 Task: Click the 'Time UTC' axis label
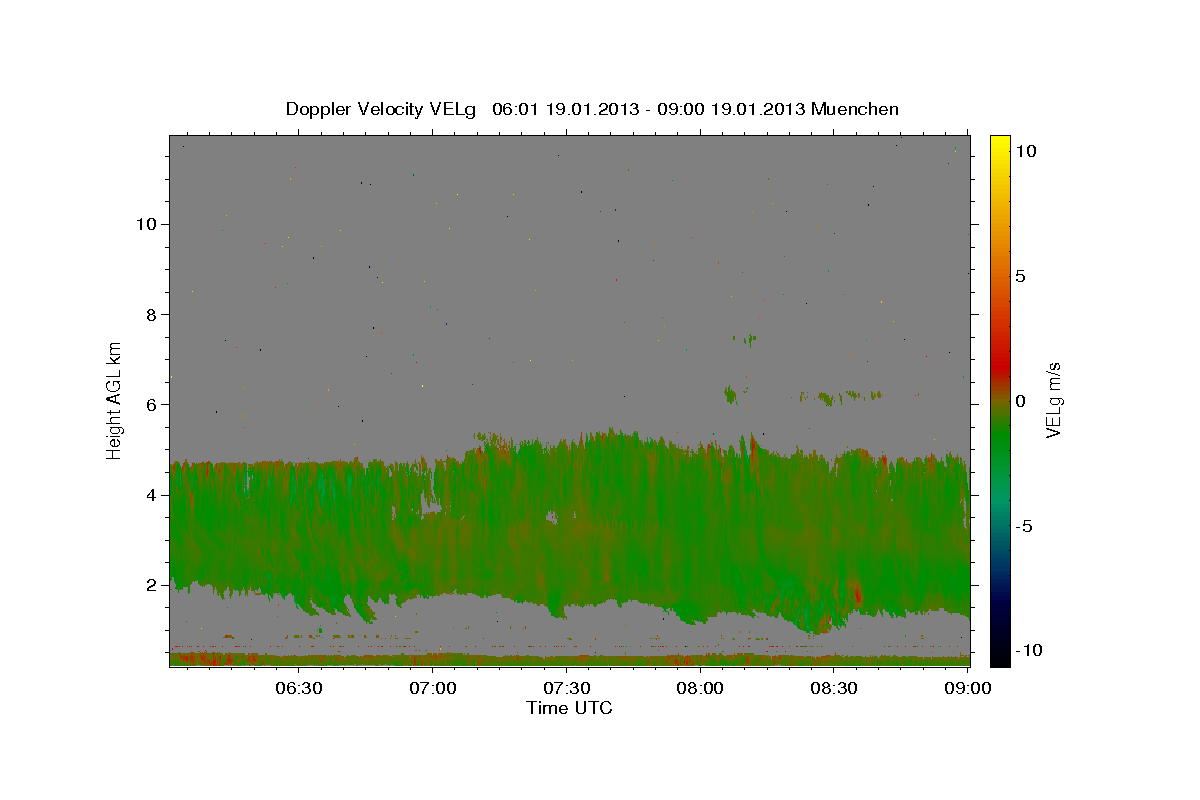pos(569,708)
